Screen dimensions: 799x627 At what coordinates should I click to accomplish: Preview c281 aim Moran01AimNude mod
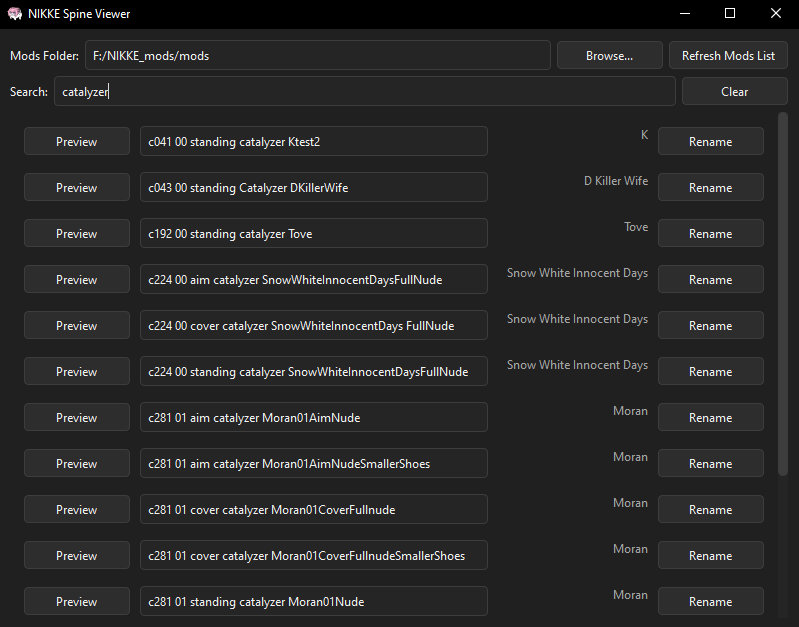(77, 418)
